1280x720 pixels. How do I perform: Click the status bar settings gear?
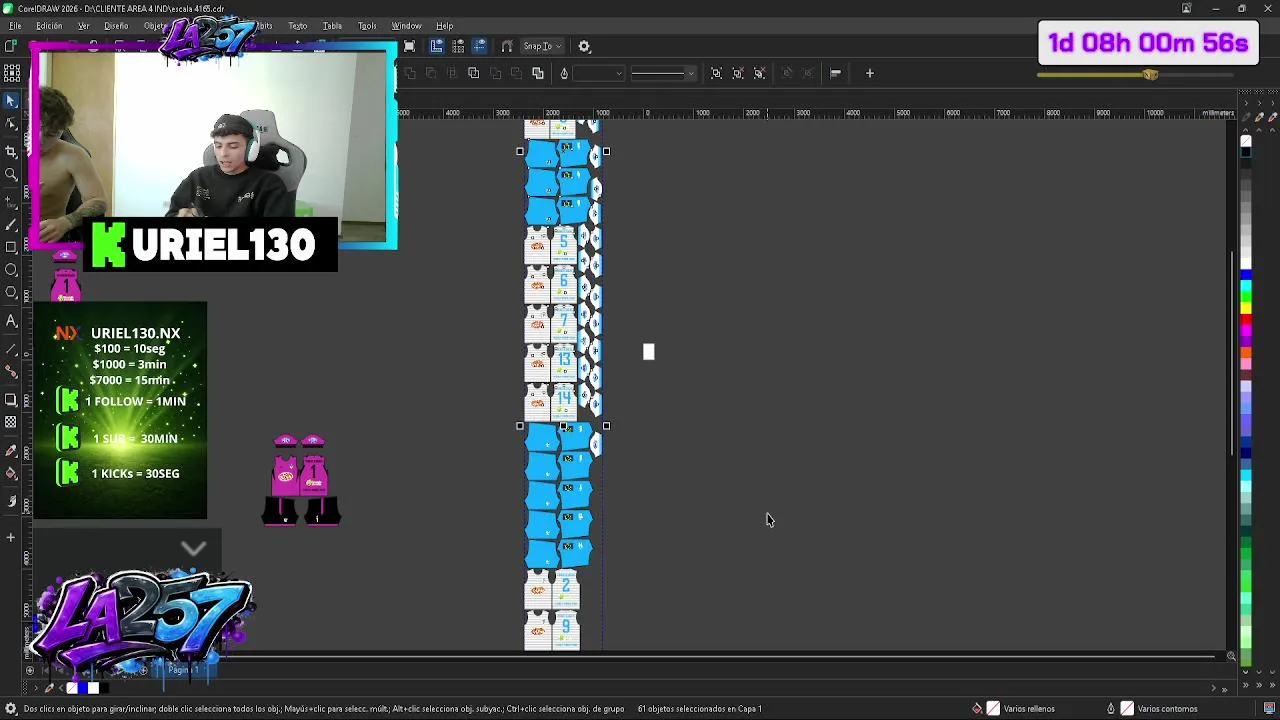click(11, 709)
